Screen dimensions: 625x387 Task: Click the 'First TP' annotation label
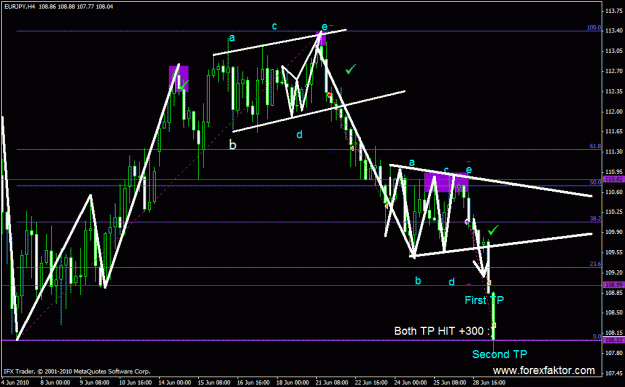pyautogui.click(x=484, y=300)
